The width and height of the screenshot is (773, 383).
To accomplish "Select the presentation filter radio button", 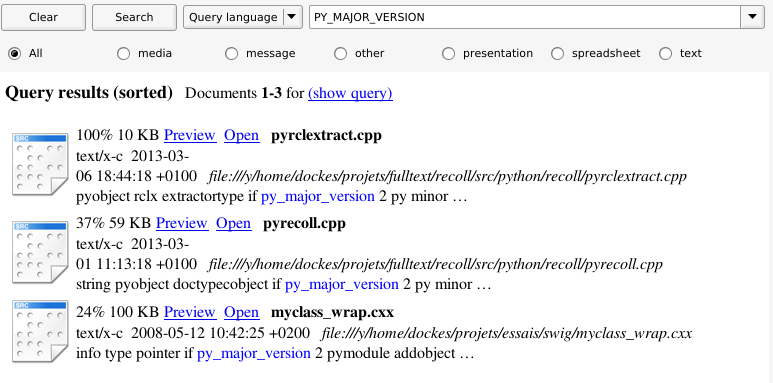I will point(449,53).
